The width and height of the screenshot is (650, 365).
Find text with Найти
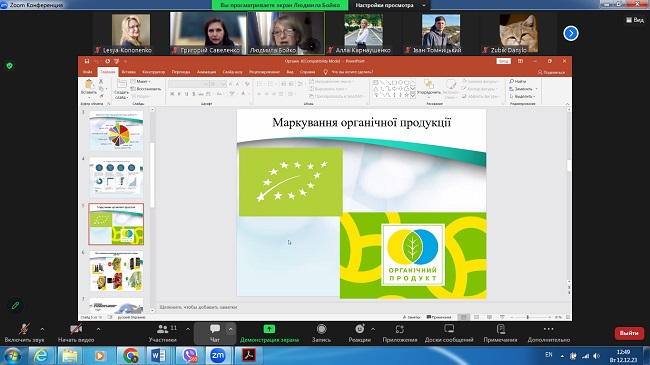click(x=517, y=82)
